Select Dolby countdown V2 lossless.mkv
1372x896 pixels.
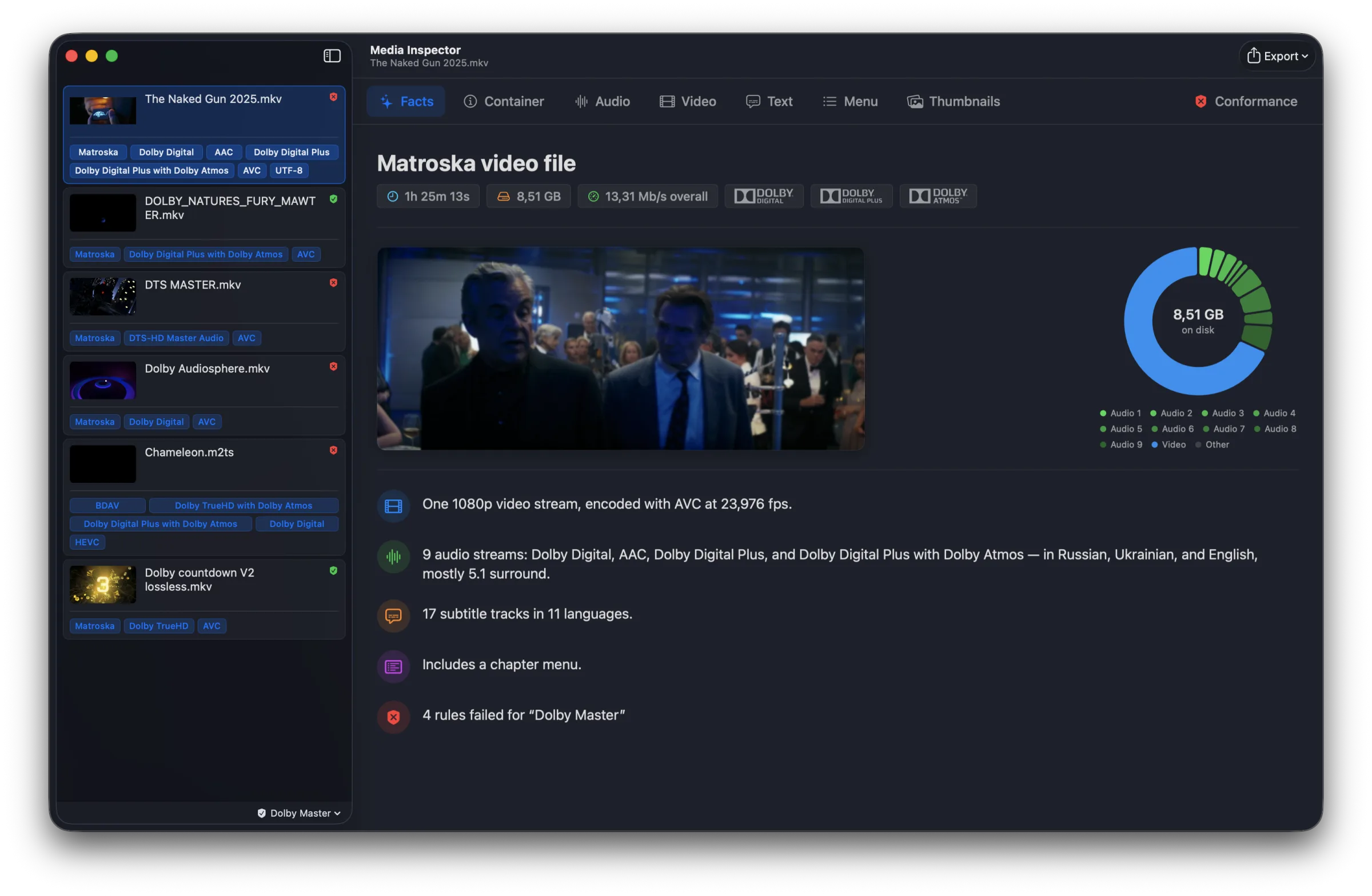[x=204, y=599]
